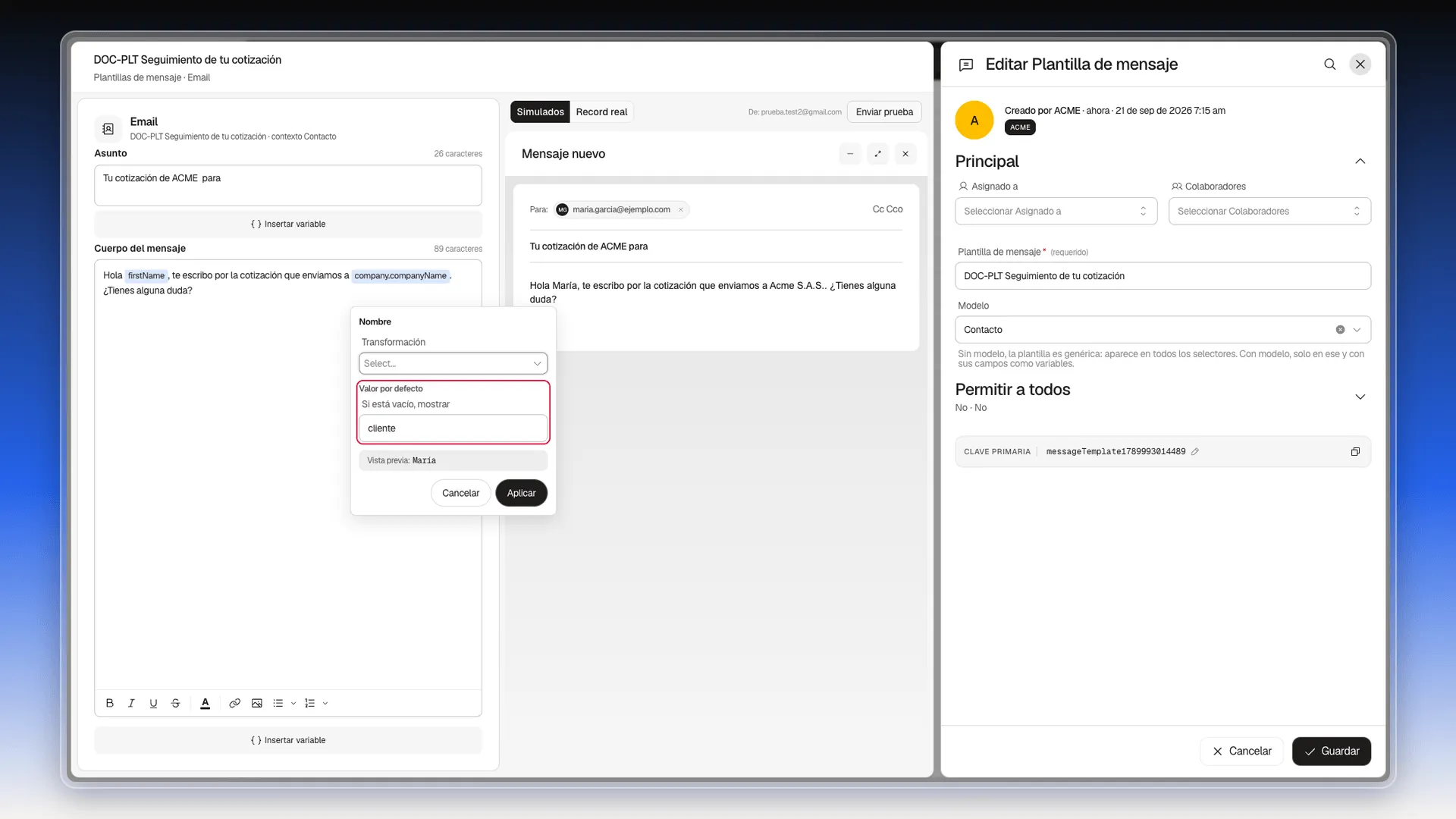Cancel the variable popup

point(460,493)
